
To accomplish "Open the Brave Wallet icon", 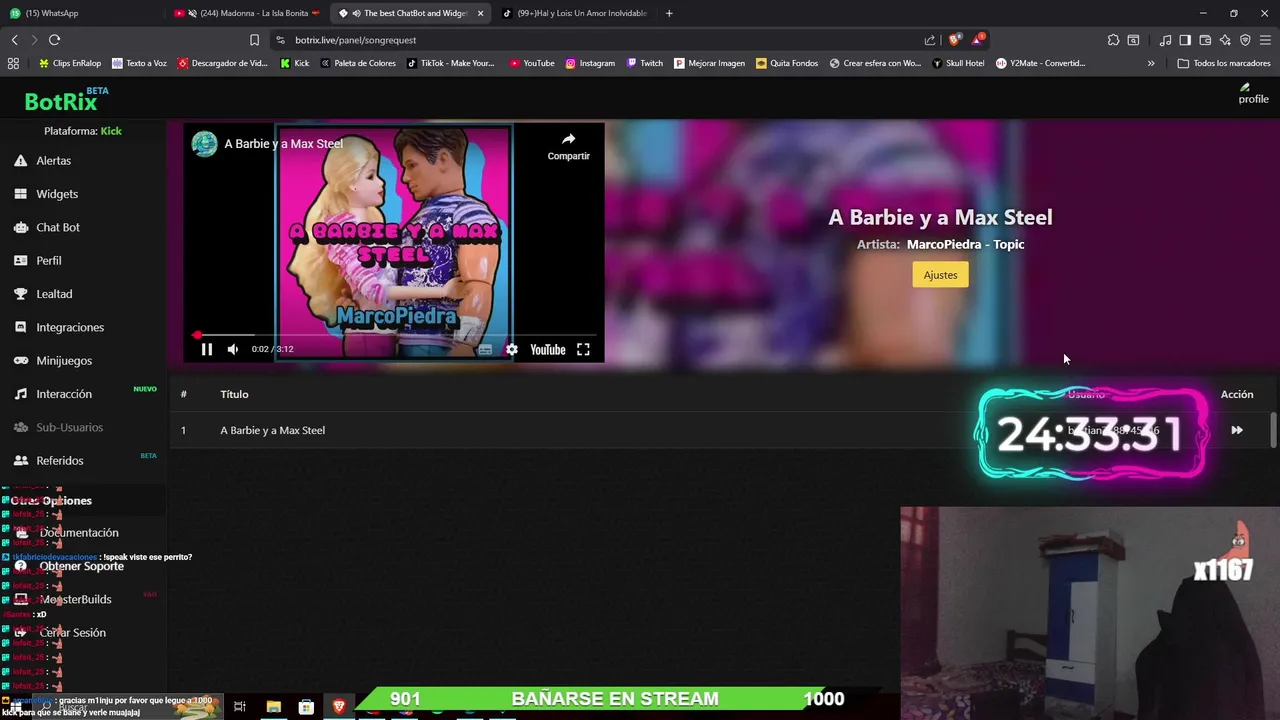I will (x=1205, y=40).
